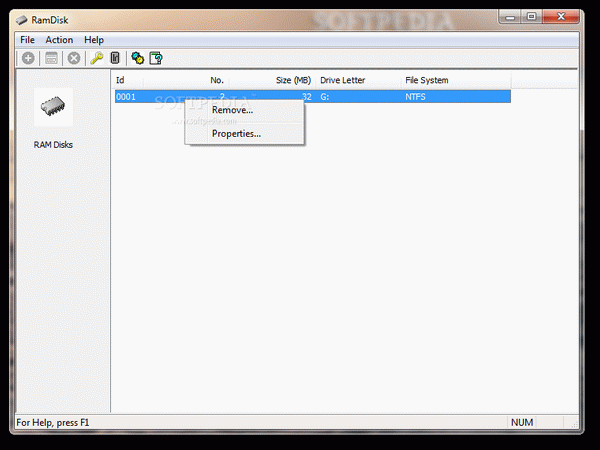Click the black binder-clip toolbar icon
This screenshot has width=600, height=450.
click(115, 59)
